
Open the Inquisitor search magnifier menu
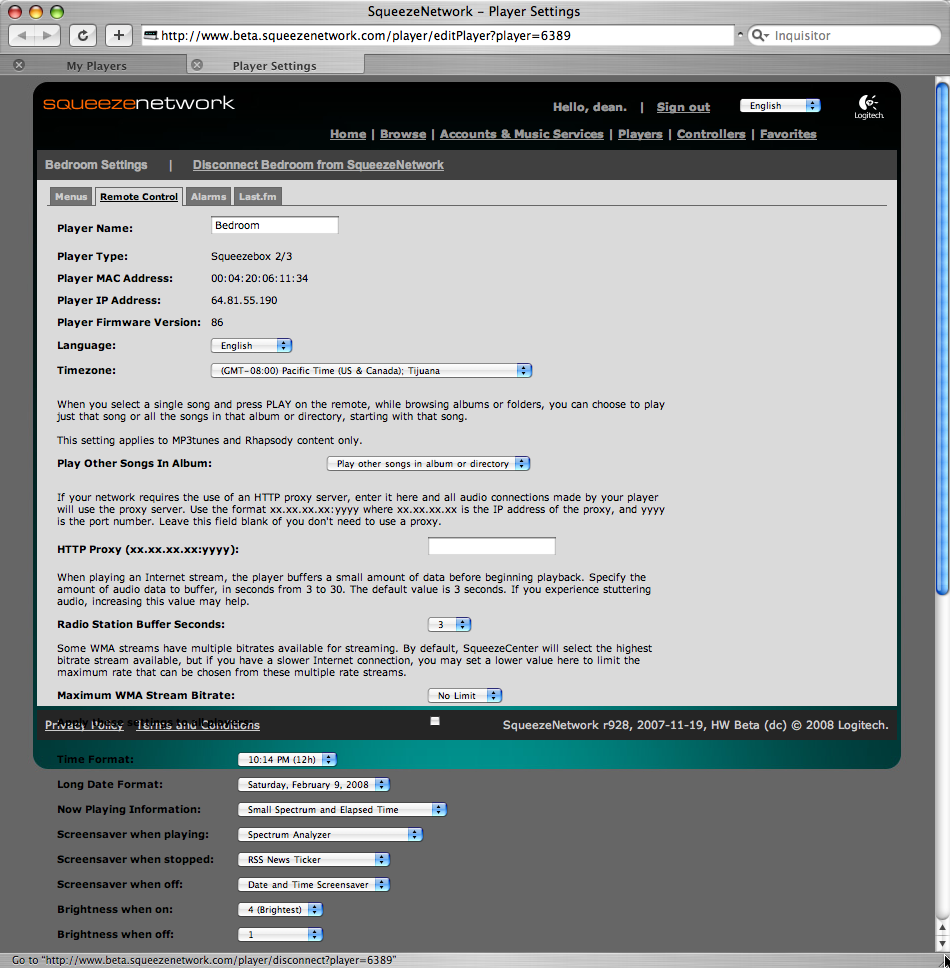click(x=760, y=35)
